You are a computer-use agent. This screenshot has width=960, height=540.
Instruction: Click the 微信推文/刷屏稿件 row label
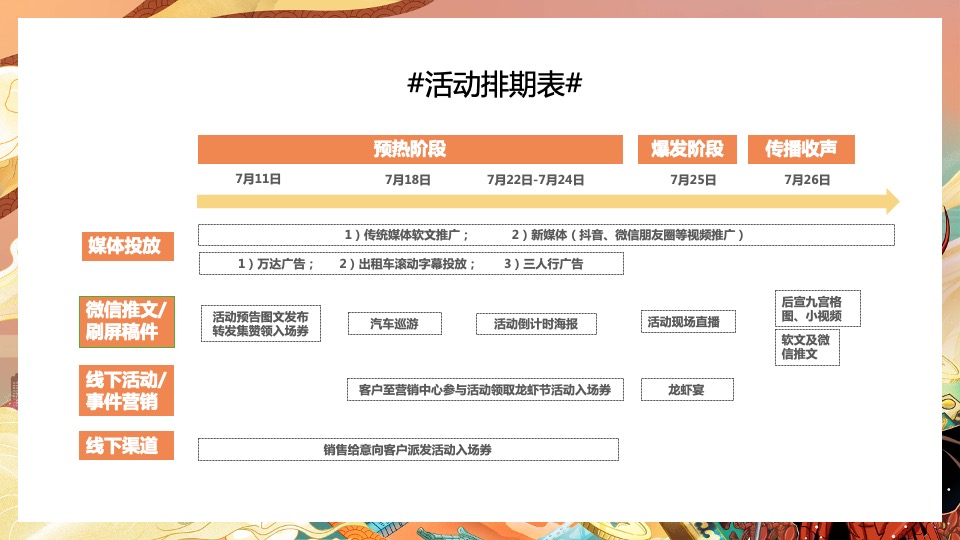[127, 322]
